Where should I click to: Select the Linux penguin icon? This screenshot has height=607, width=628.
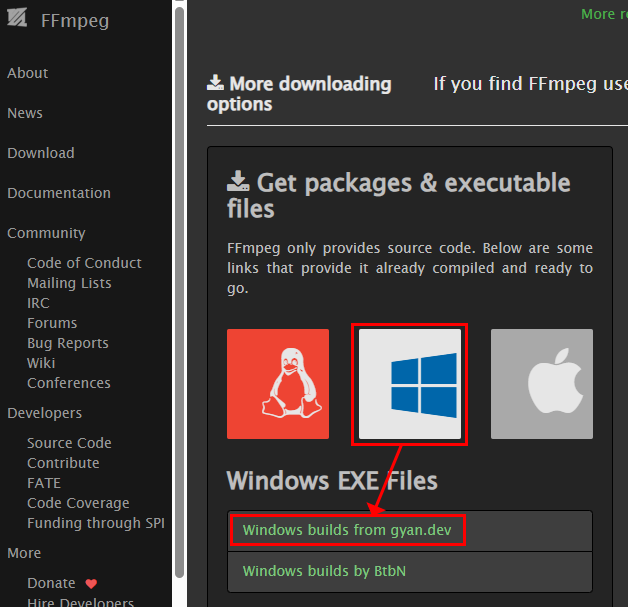click(278, 384)
